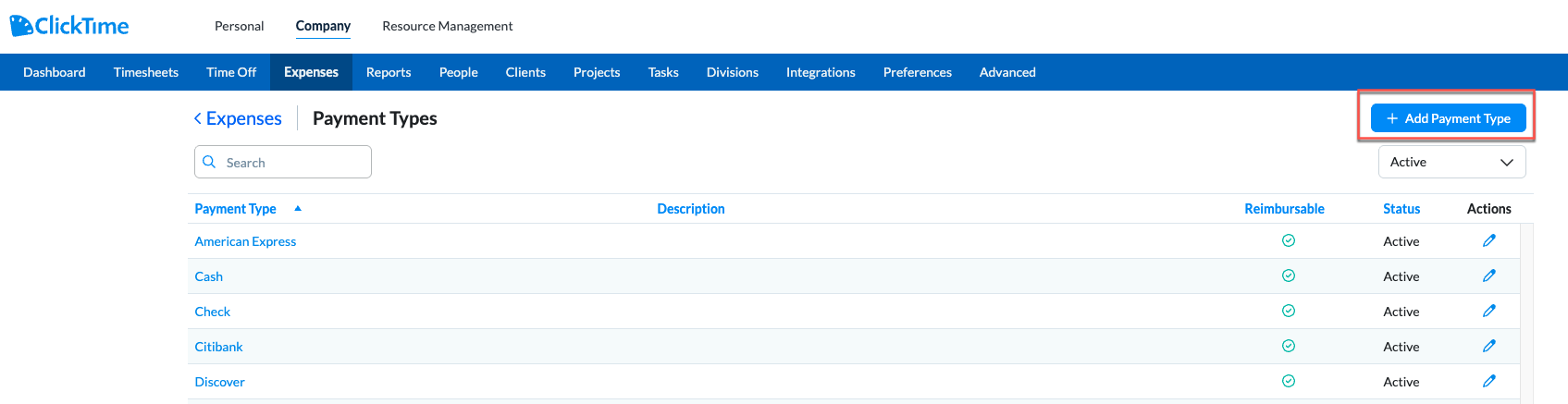Open Integrations menu item
Screen dimensions: 1568x404
821,72
